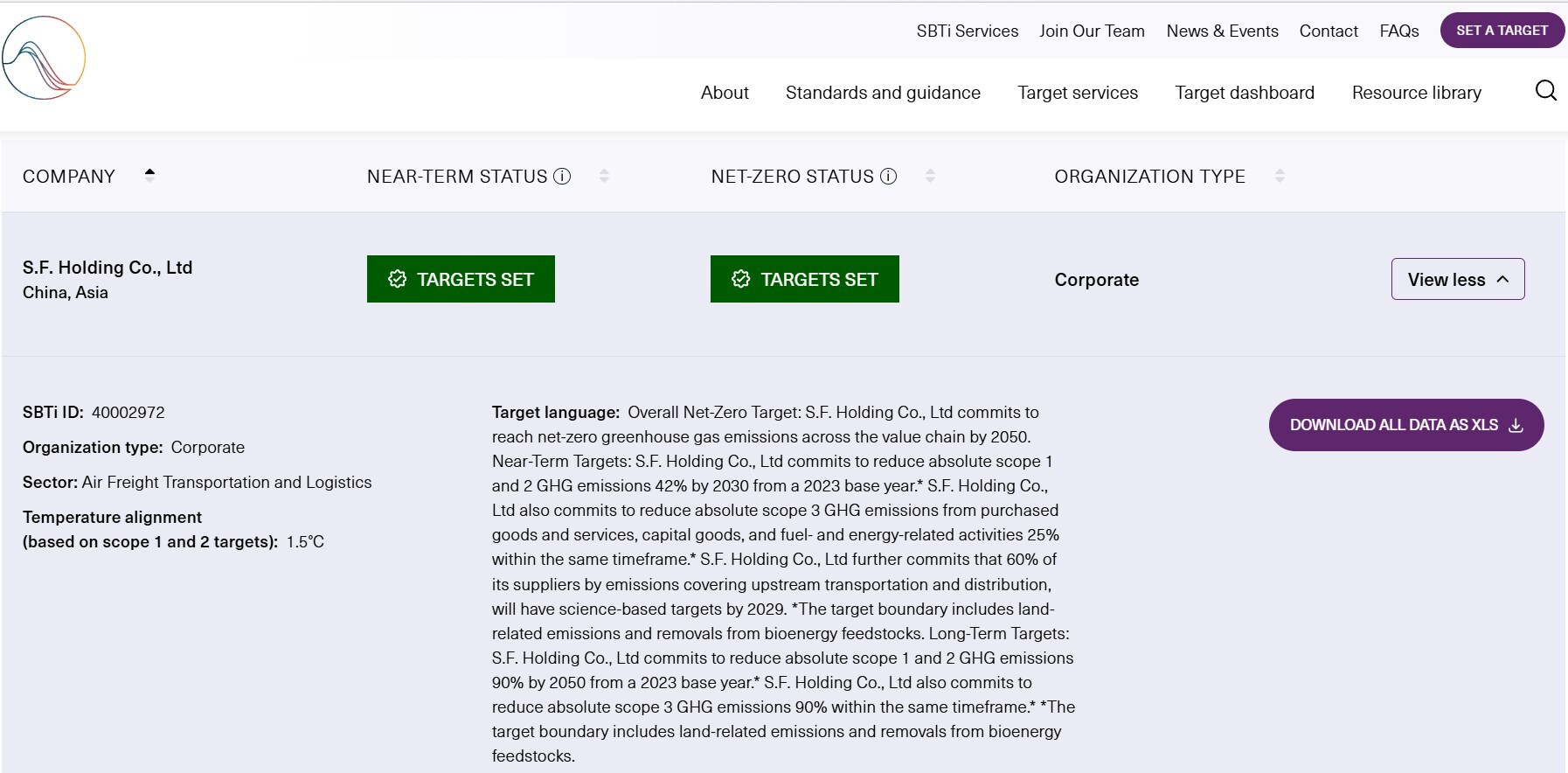Sort by Company column arrow
The width and height of the screenshot is (1568, 773).
149,175
